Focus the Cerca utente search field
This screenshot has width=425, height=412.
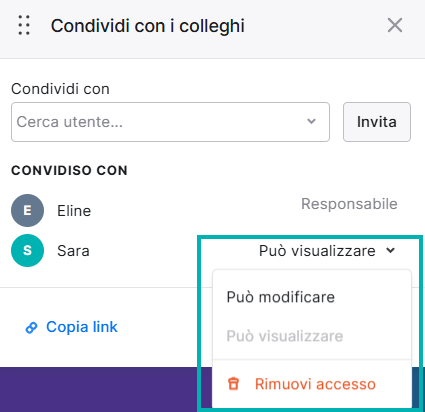pos(170,122)
